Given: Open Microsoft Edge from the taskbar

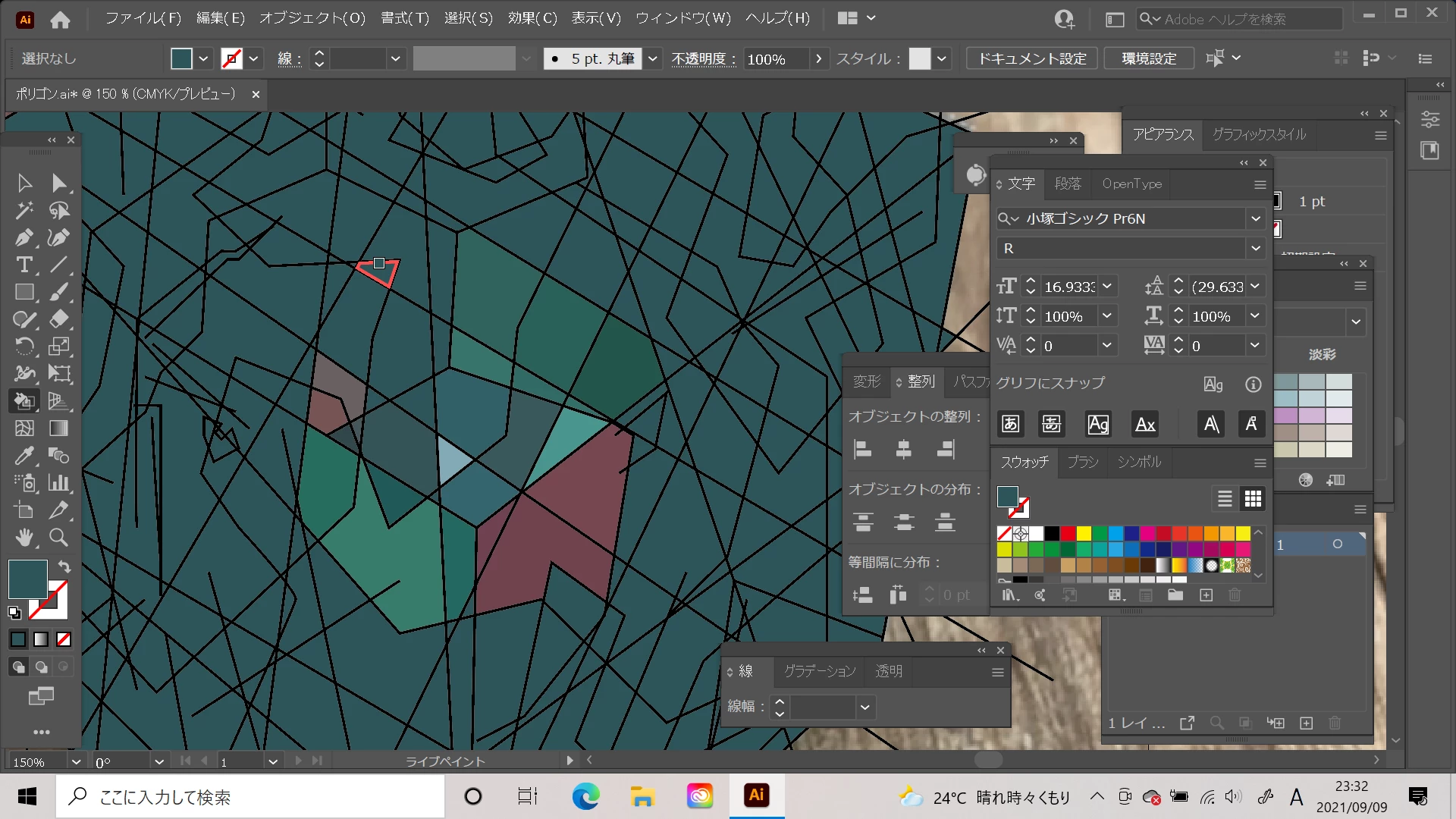Looking at the screenshot, I should tap(585, 796).
